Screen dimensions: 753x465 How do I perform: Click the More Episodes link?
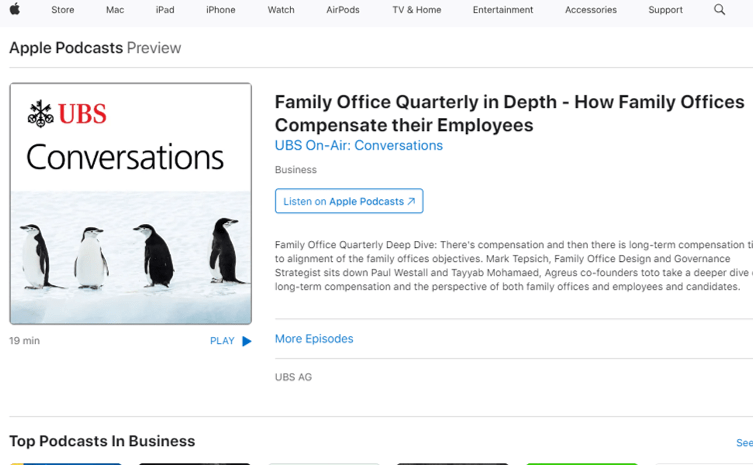[x=314, y=339]
